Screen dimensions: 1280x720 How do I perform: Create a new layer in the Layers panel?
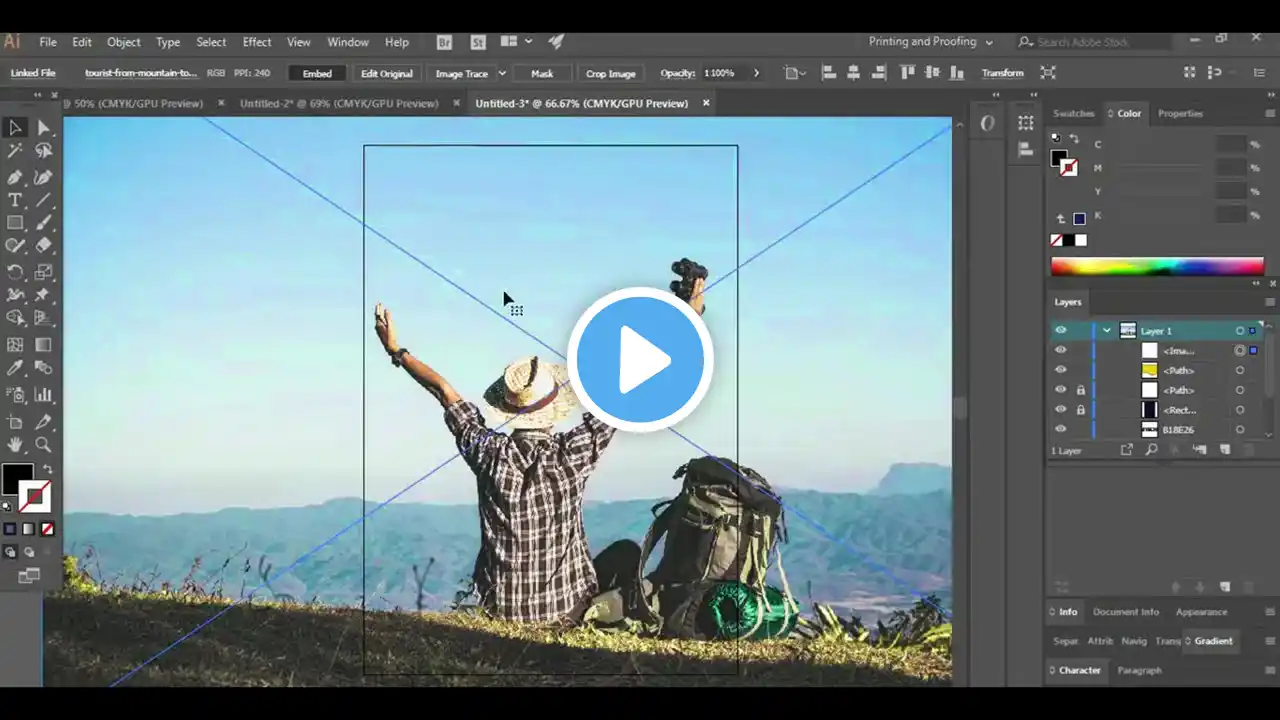[1225, 448]
